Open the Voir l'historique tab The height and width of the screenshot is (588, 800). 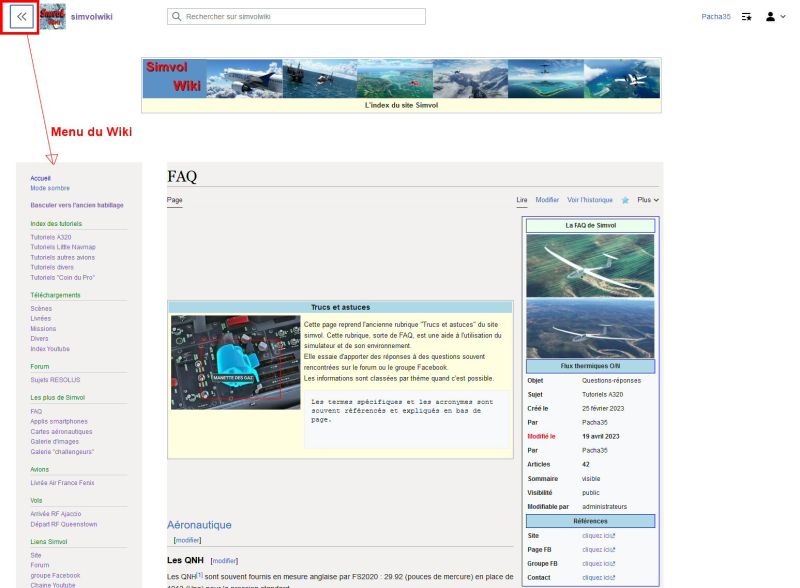[x=590, y=200]
